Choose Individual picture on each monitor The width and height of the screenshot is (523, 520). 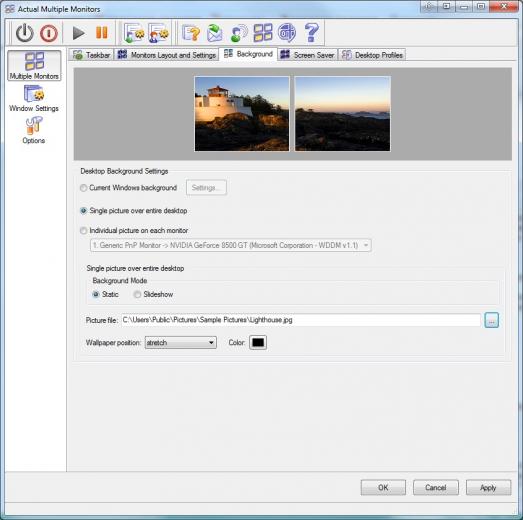83,230
